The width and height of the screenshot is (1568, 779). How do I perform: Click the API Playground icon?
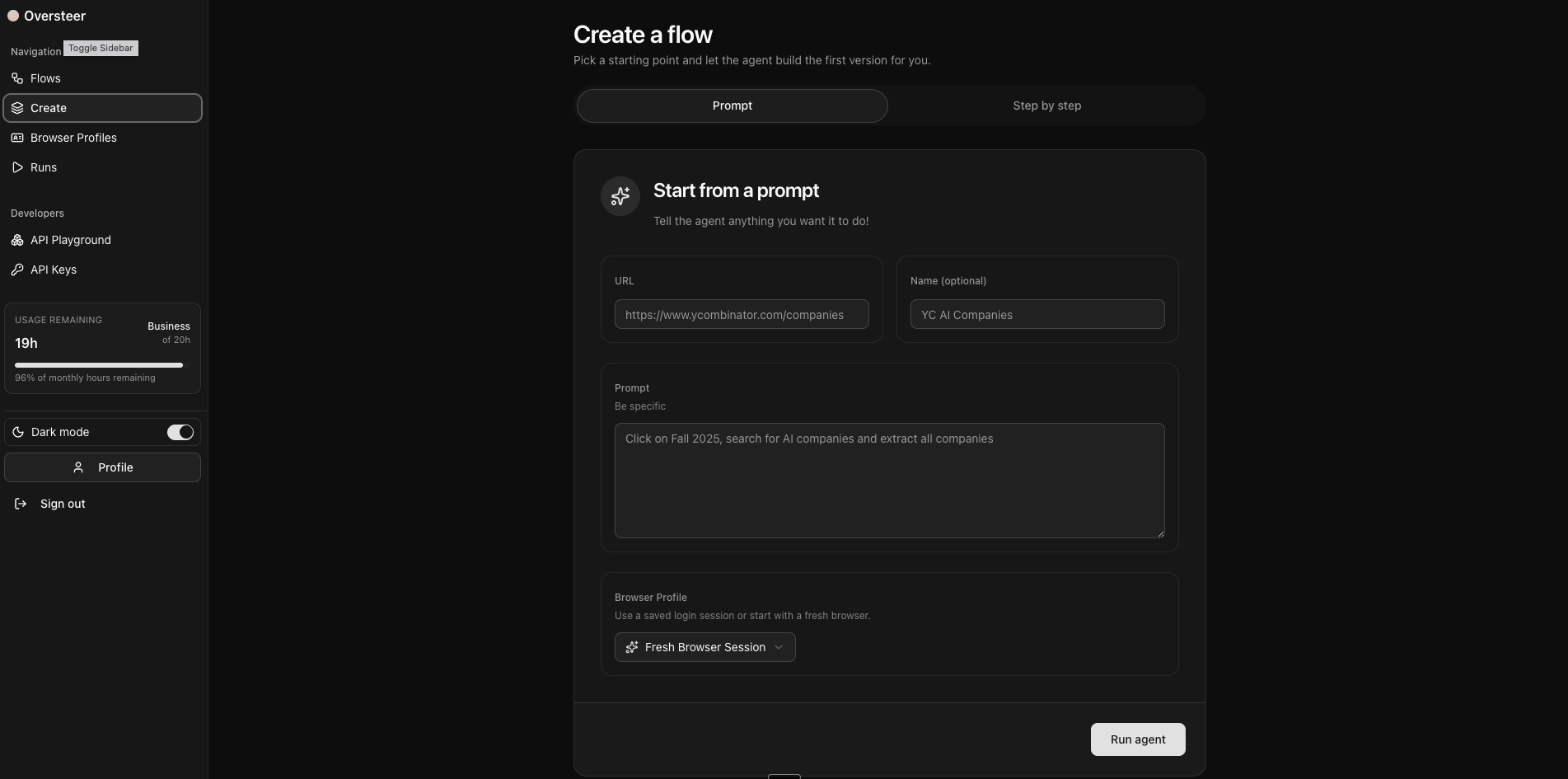click(x=16, y=240)
